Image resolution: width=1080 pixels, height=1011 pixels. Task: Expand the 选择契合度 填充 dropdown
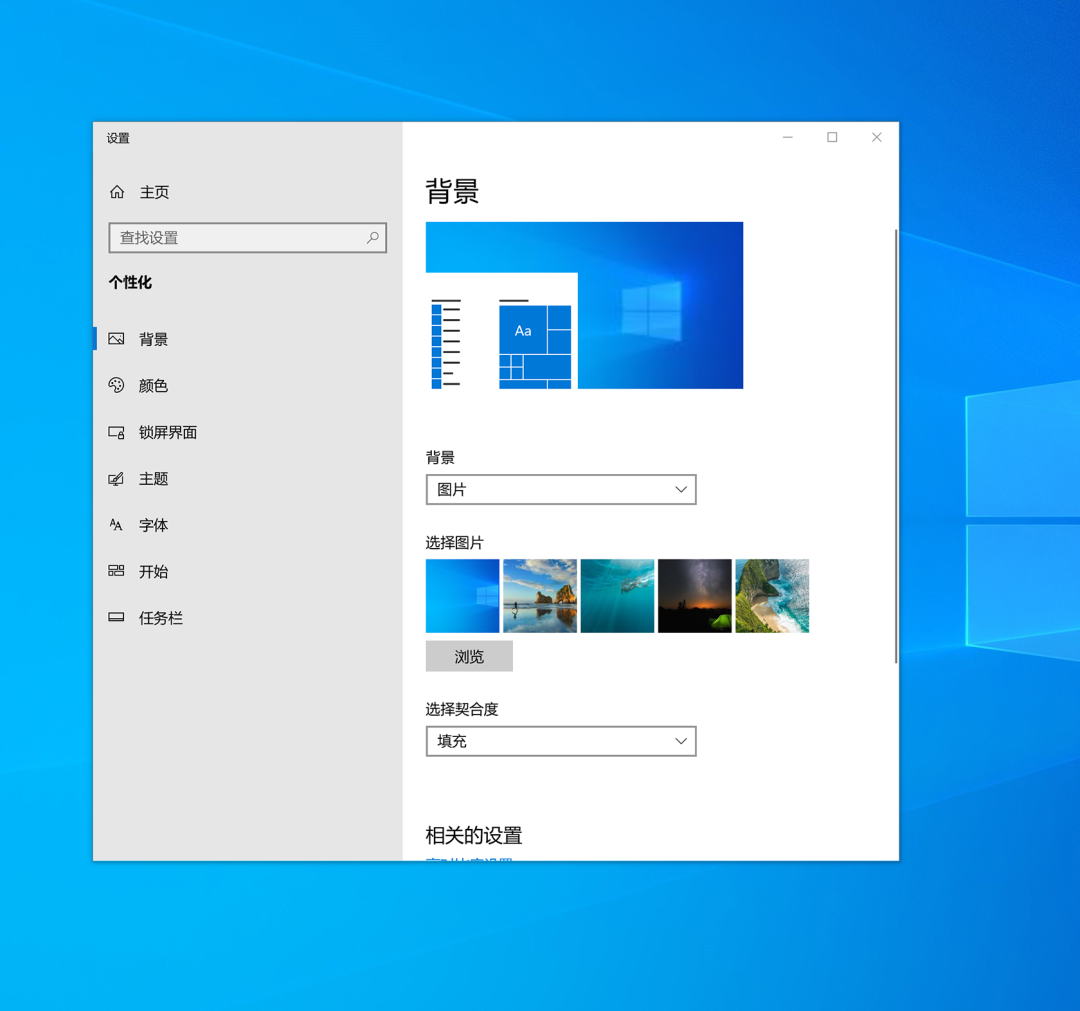561,741
